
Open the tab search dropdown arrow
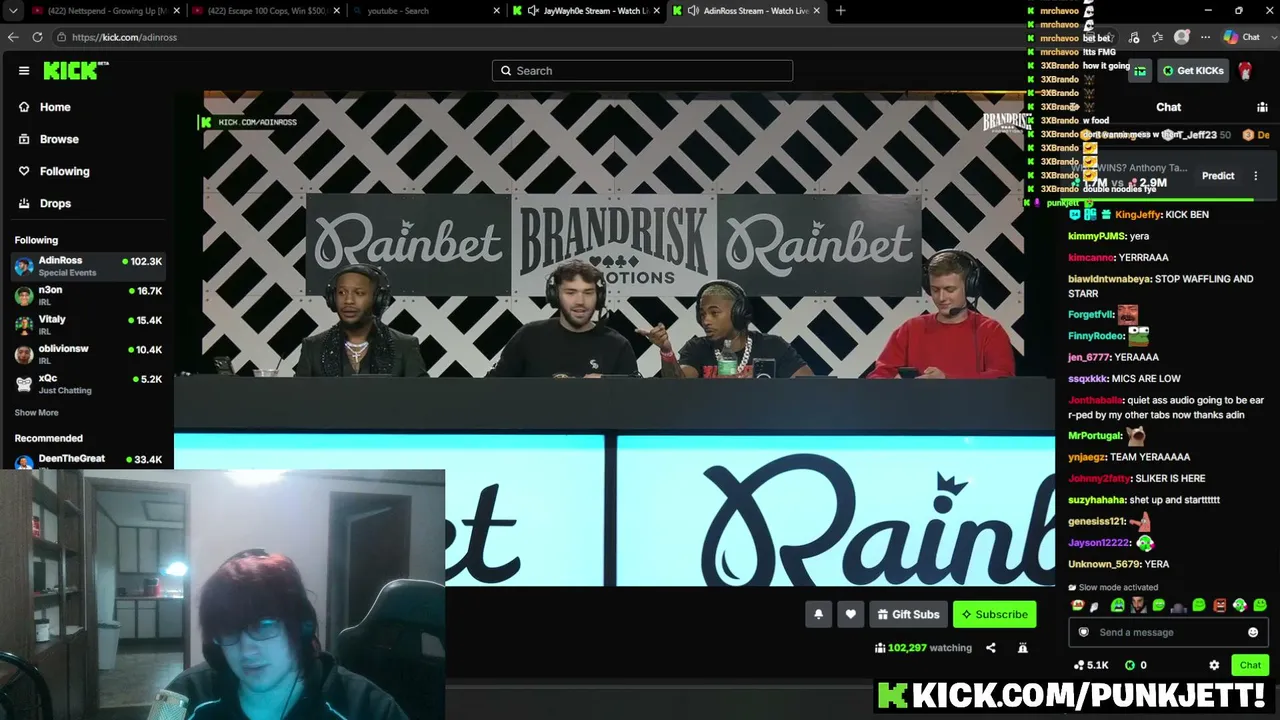(13, 11)
